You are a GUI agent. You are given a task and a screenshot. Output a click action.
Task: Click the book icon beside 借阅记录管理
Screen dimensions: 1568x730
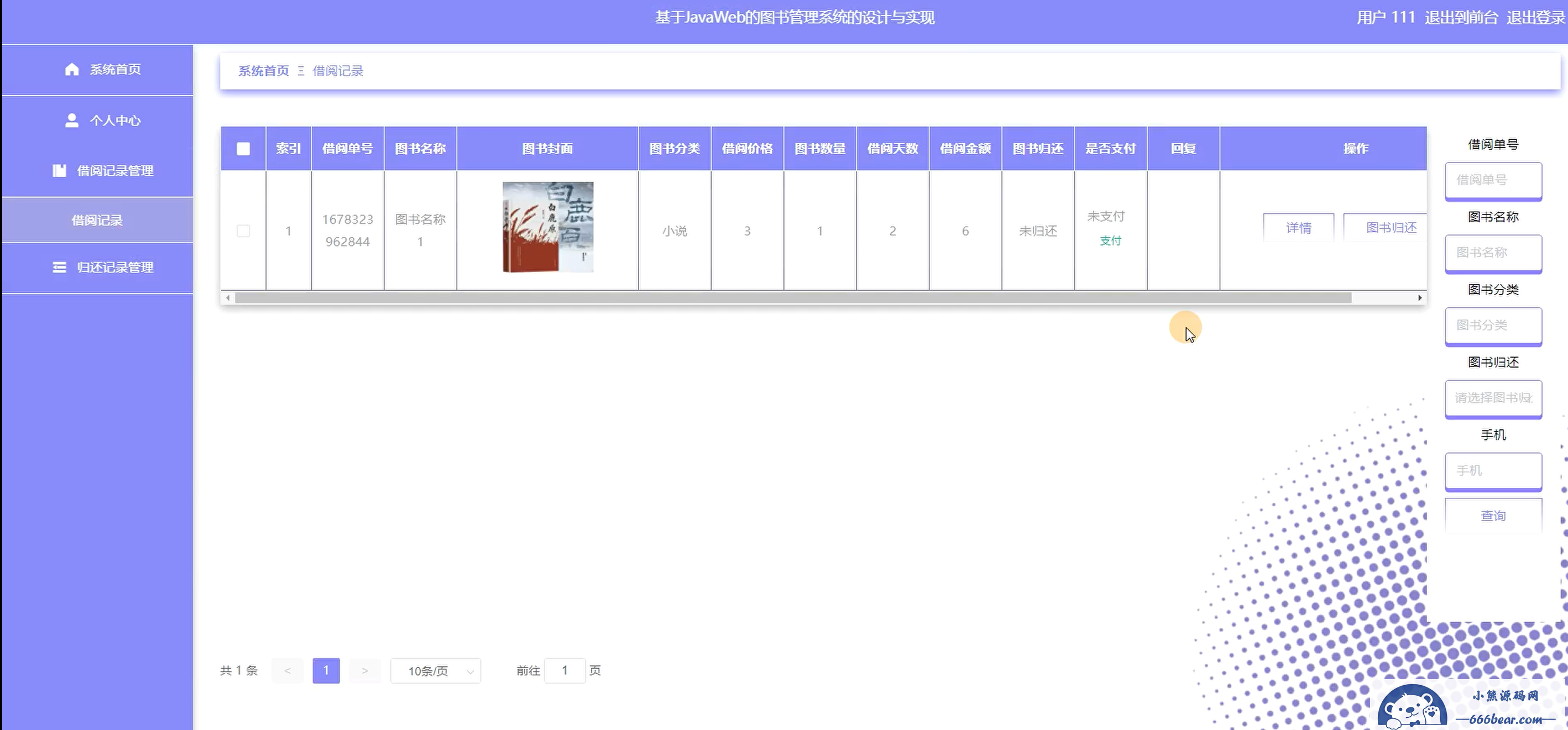tap(59, 171)
